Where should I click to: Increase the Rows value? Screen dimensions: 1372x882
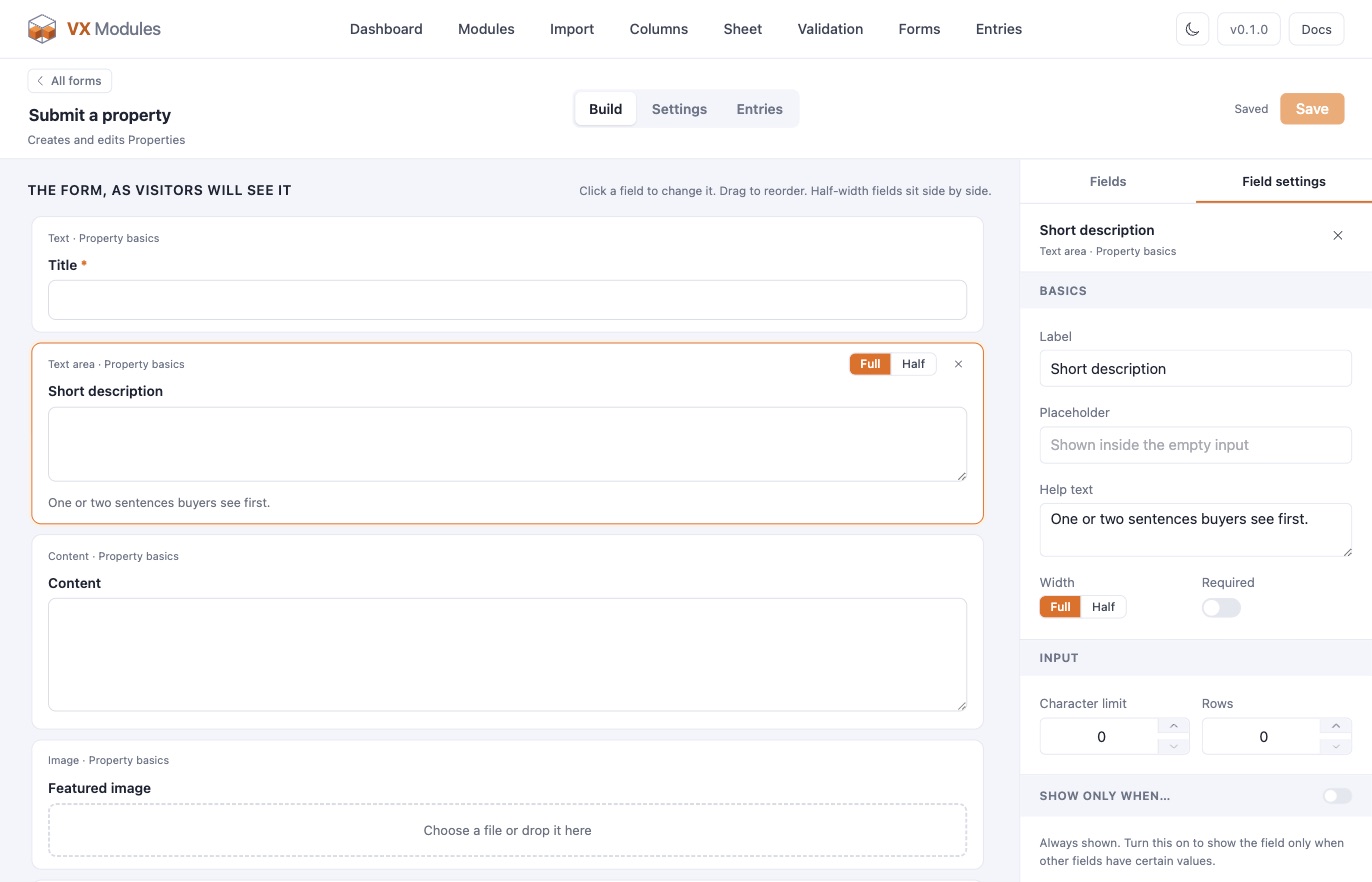(1335, 727)
